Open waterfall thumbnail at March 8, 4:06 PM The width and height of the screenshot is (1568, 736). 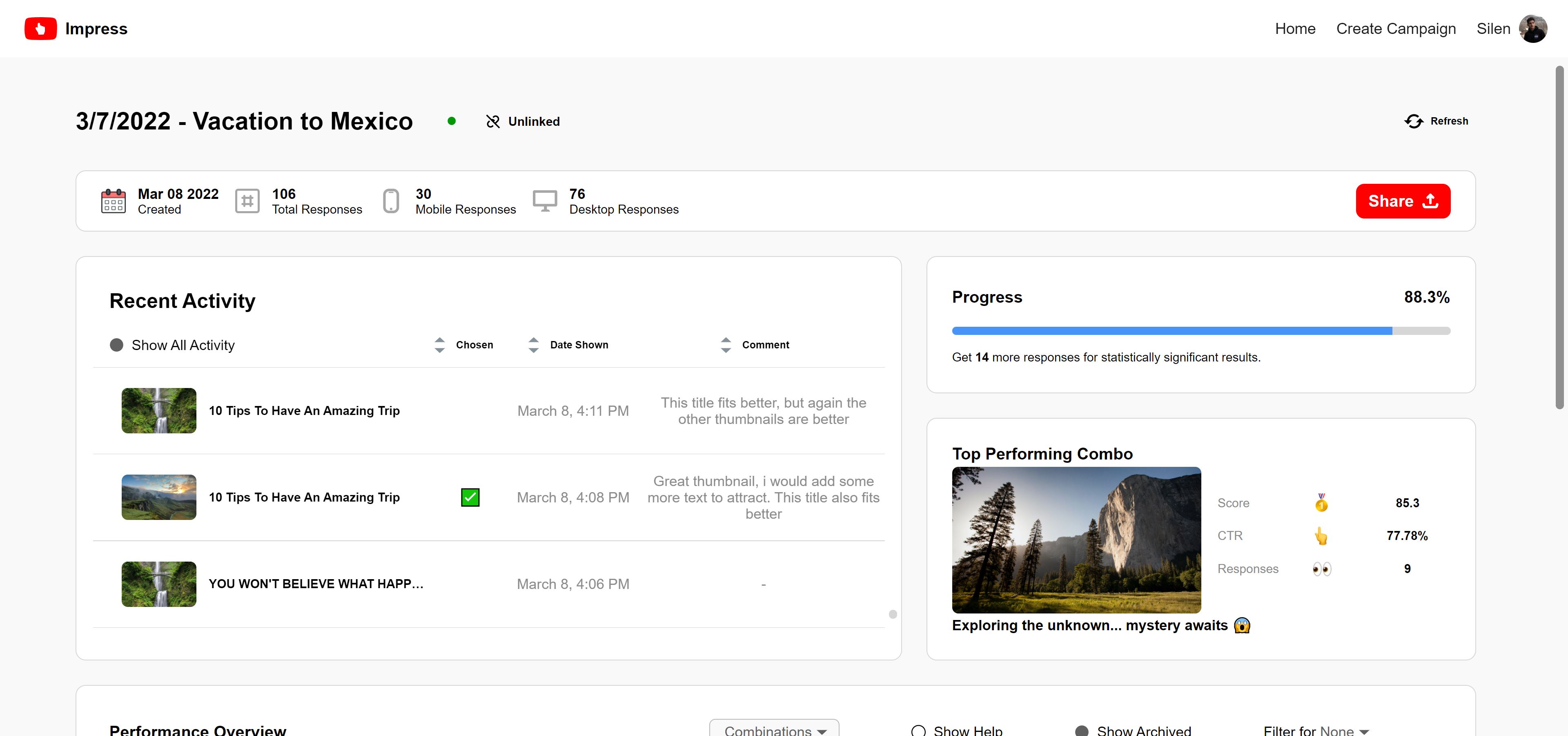point(159,584)
